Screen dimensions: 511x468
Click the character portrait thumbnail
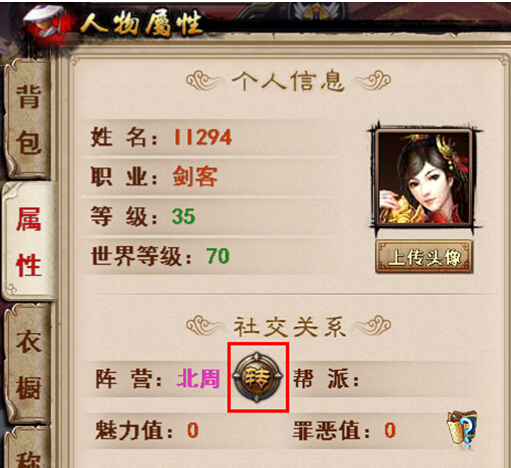coord(423,177)
